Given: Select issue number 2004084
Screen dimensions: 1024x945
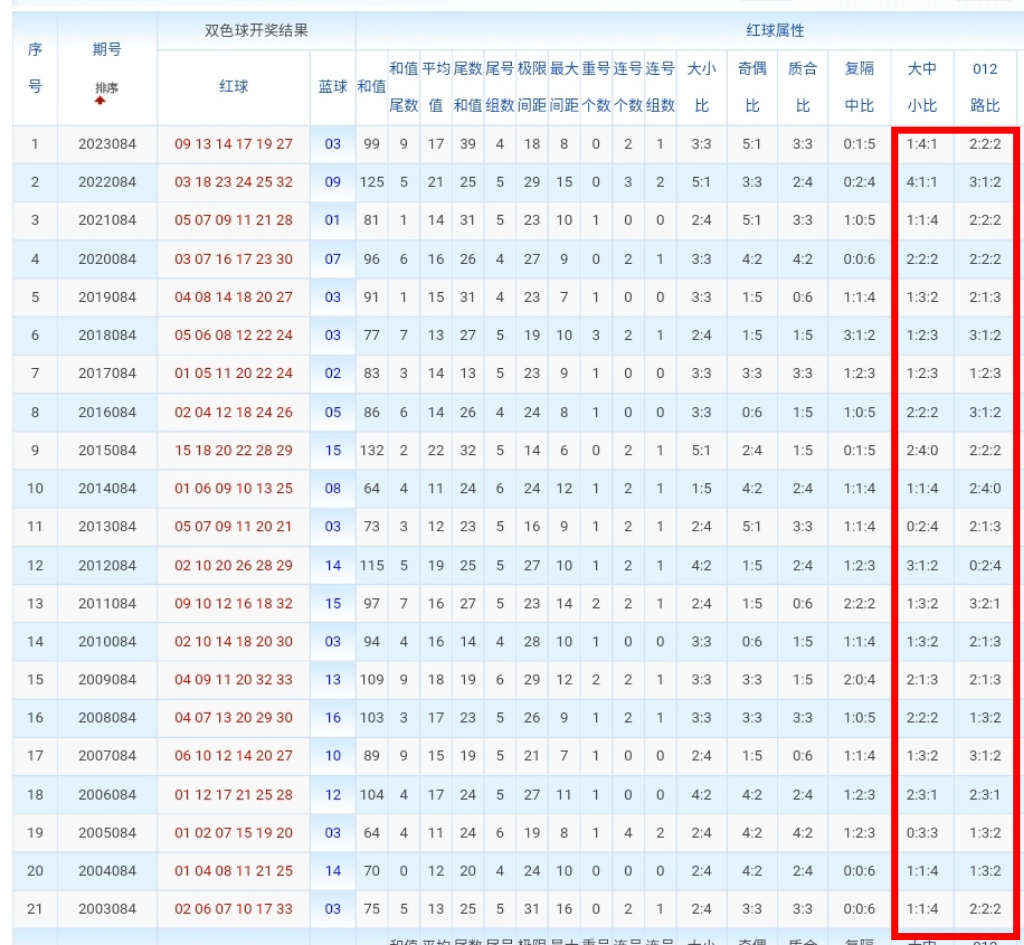Looking at the screenshot, I should (x=107, y=871).
